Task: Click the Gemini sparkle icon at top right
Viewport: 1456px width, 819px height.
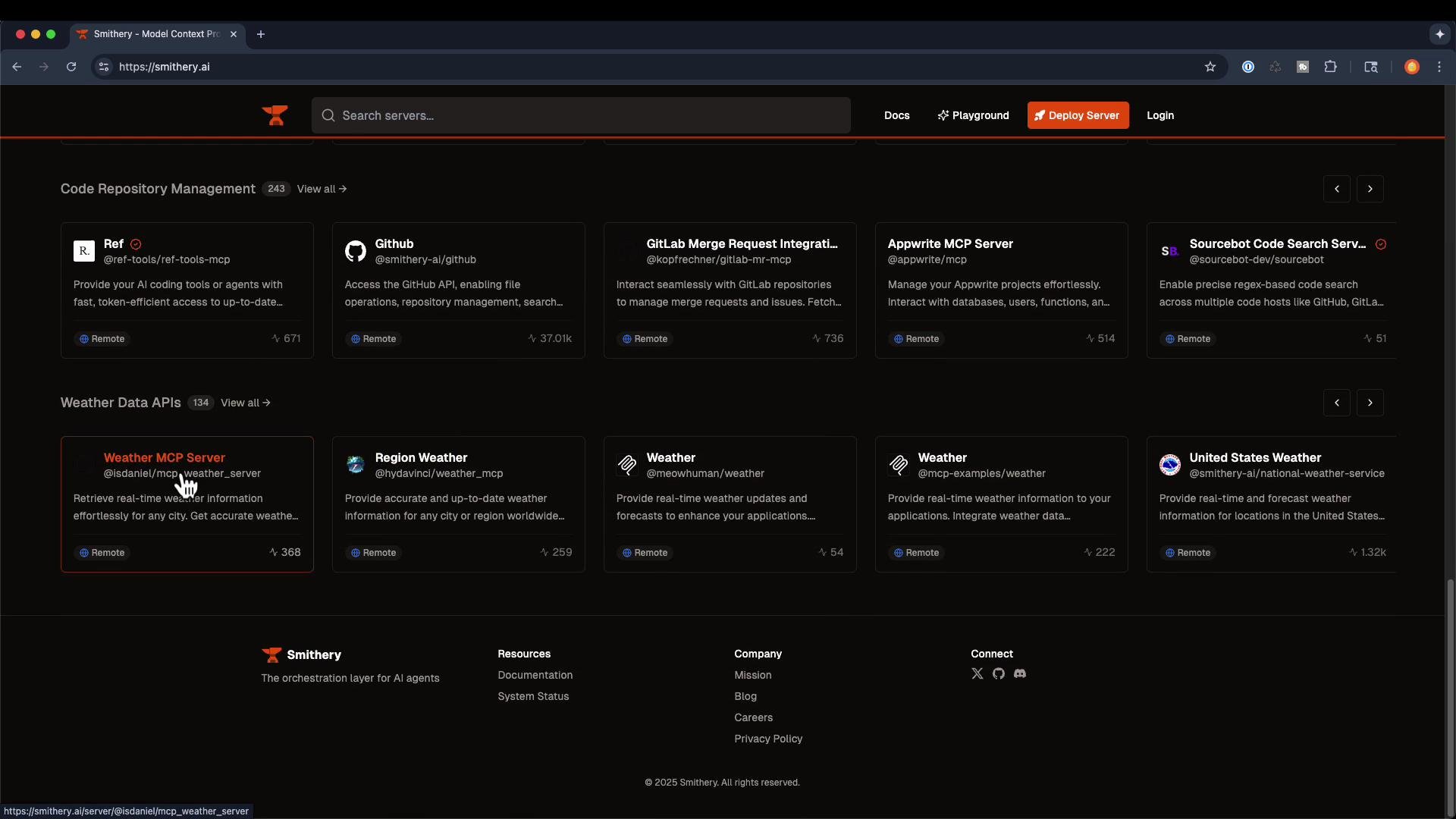Action: pos(1439,34)
